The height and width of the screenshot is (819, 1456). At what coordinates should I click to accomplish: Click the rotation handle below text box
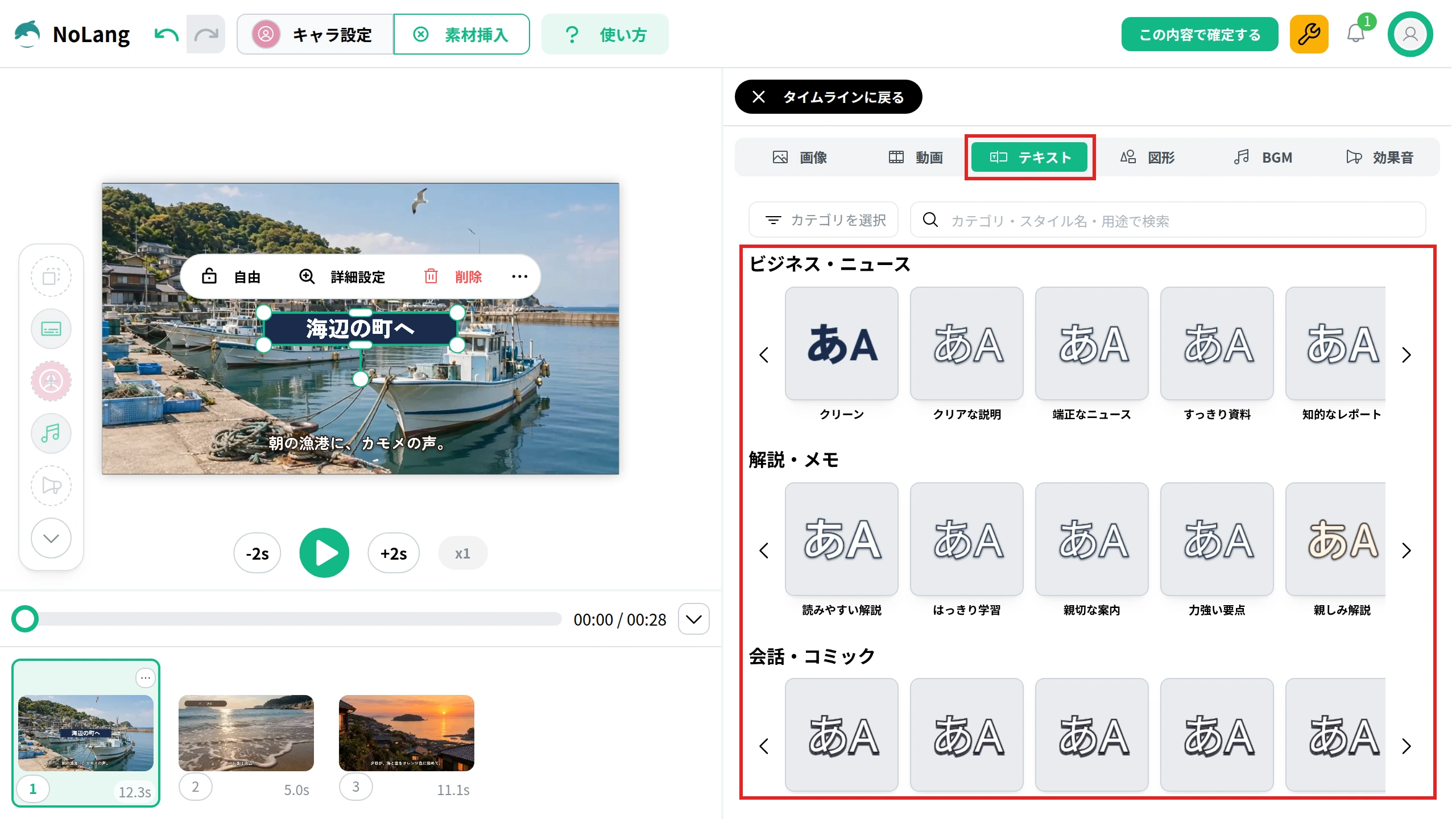[361, 379]
